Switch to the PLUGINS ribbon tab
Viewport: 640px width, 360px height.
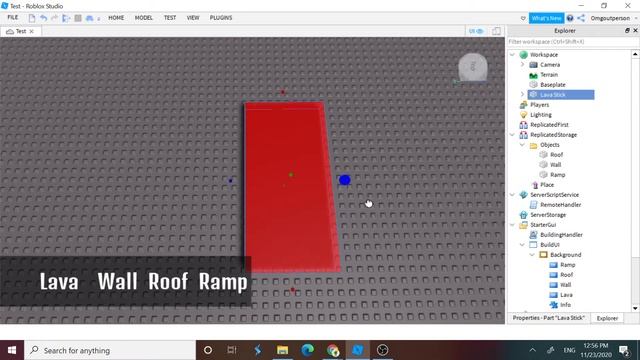(221, 18)
